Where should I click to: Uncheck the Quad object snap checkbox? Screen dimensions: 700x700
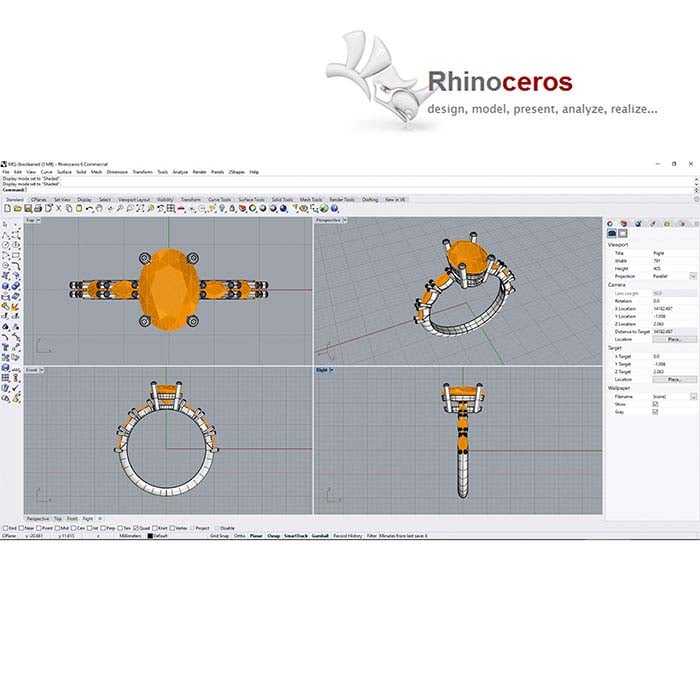[x=136, y=528]
